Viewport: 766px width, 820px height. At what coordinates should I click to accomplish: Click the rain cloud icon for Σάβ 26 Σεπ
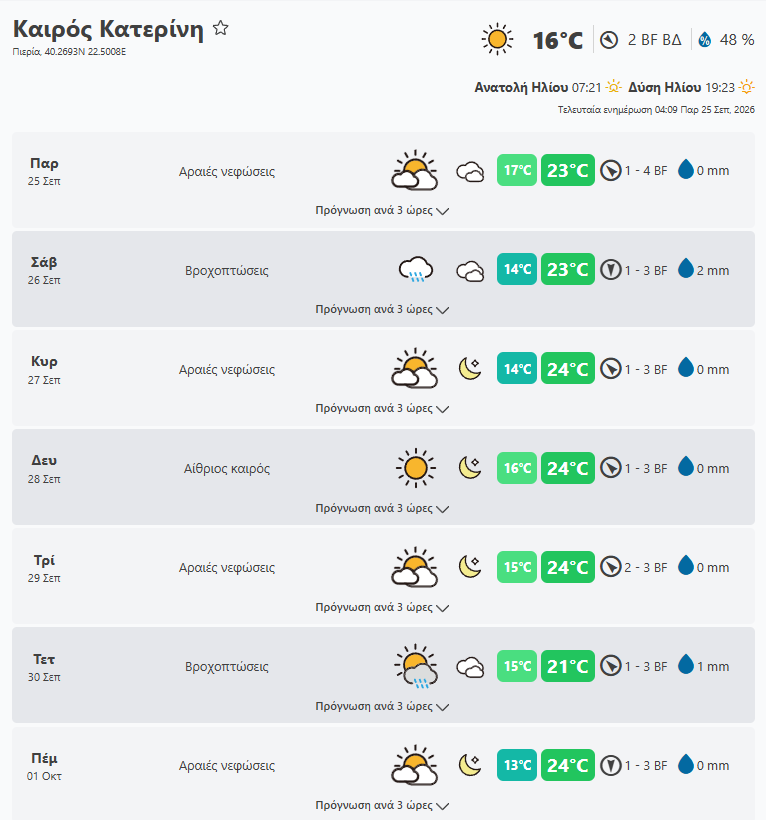click(416, 270)
